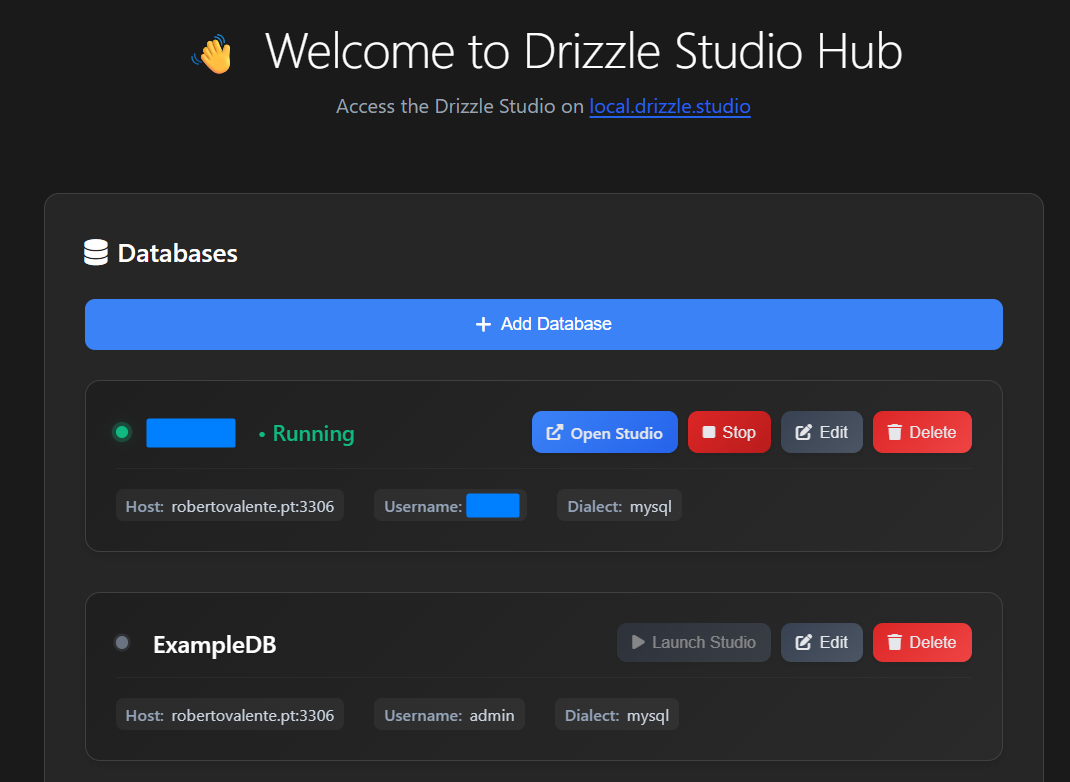Click the Databases section heading

(177, 253)
